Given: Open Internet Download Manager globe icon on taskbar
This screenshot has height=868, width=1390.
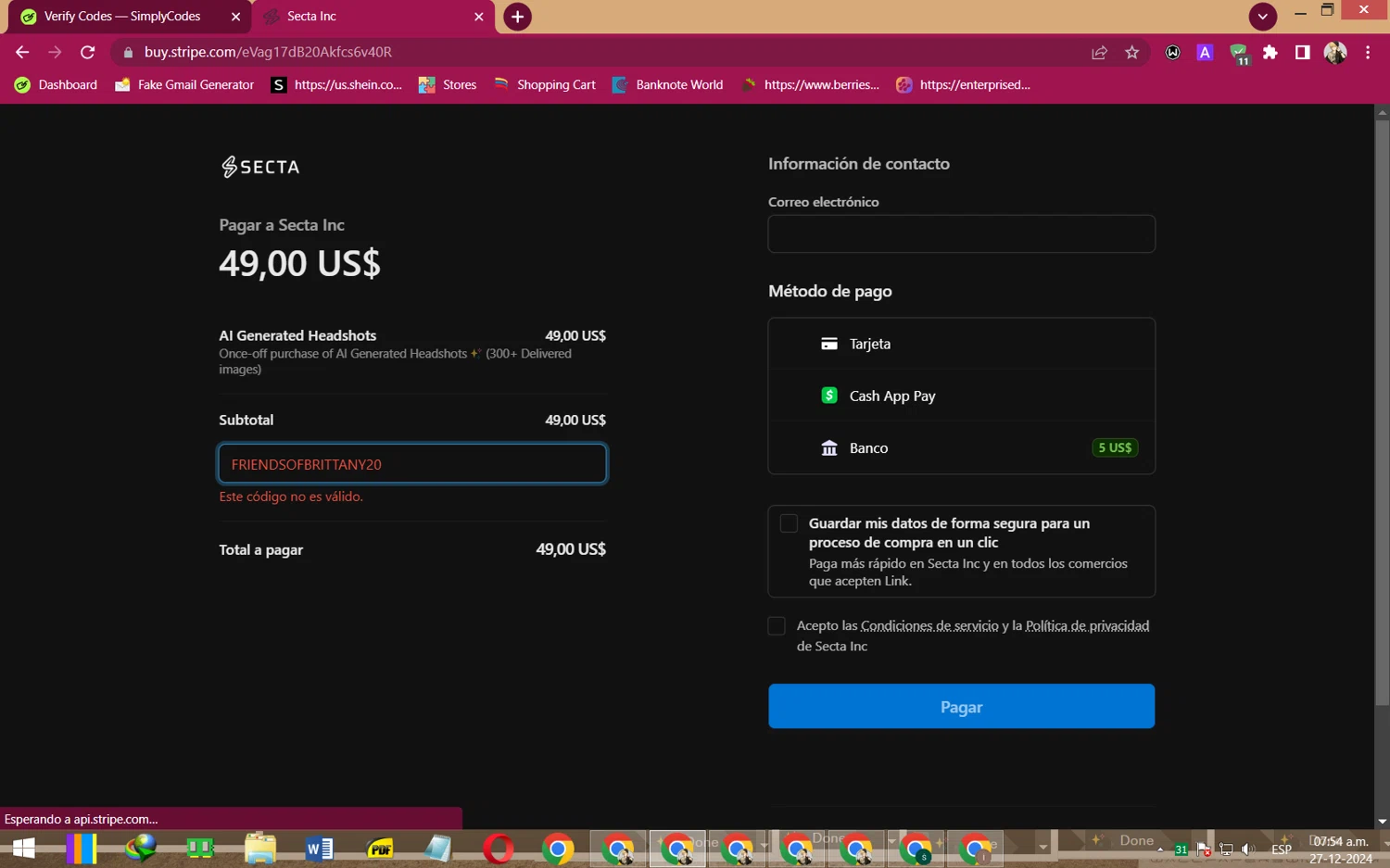Looking at the screenshot, I should [x=141, y=849].
